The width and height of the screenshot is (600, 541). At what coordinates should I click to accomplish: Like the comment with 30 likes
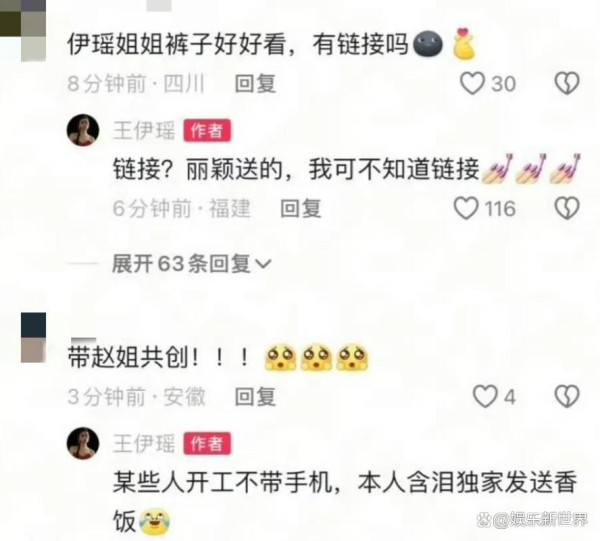coord(472,84)
